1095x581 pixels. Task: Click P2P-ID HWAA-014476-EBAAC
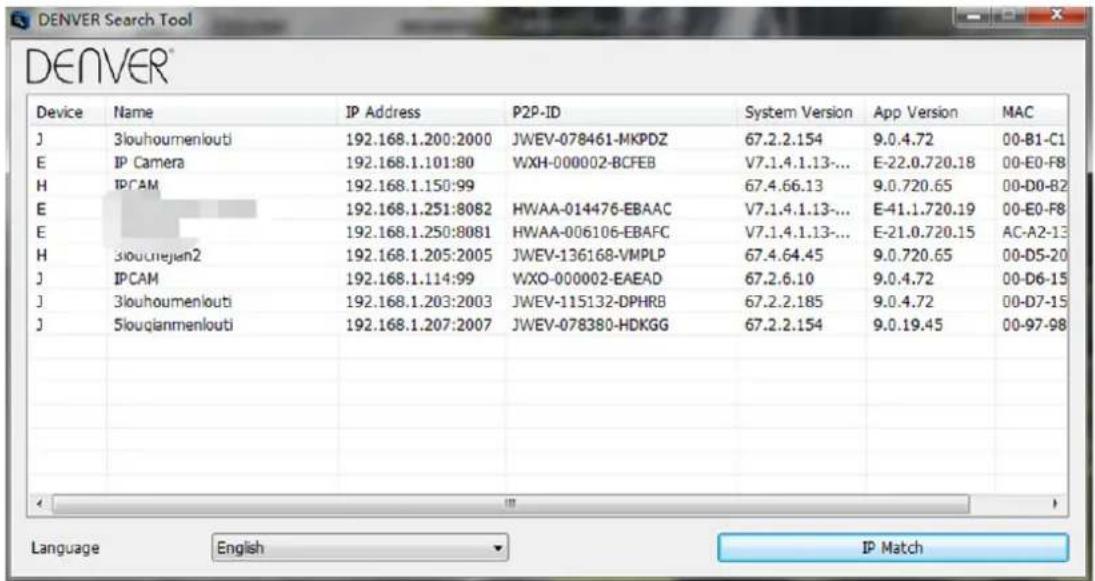592,209
